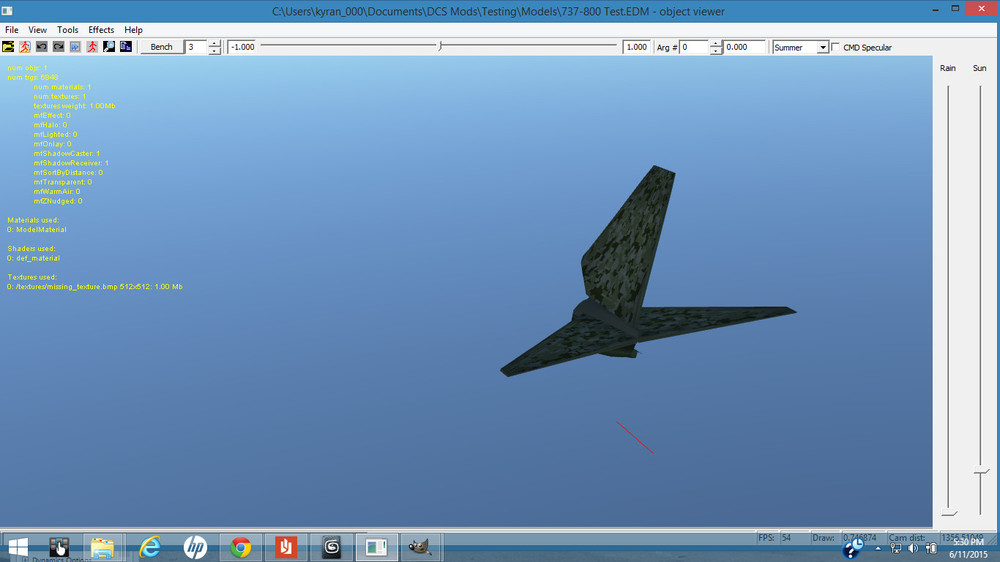Image resolution: width=1000 pixels, height=562 pixels.
Task: Click the Cam dist status bar entry
Action: point(907,538)
